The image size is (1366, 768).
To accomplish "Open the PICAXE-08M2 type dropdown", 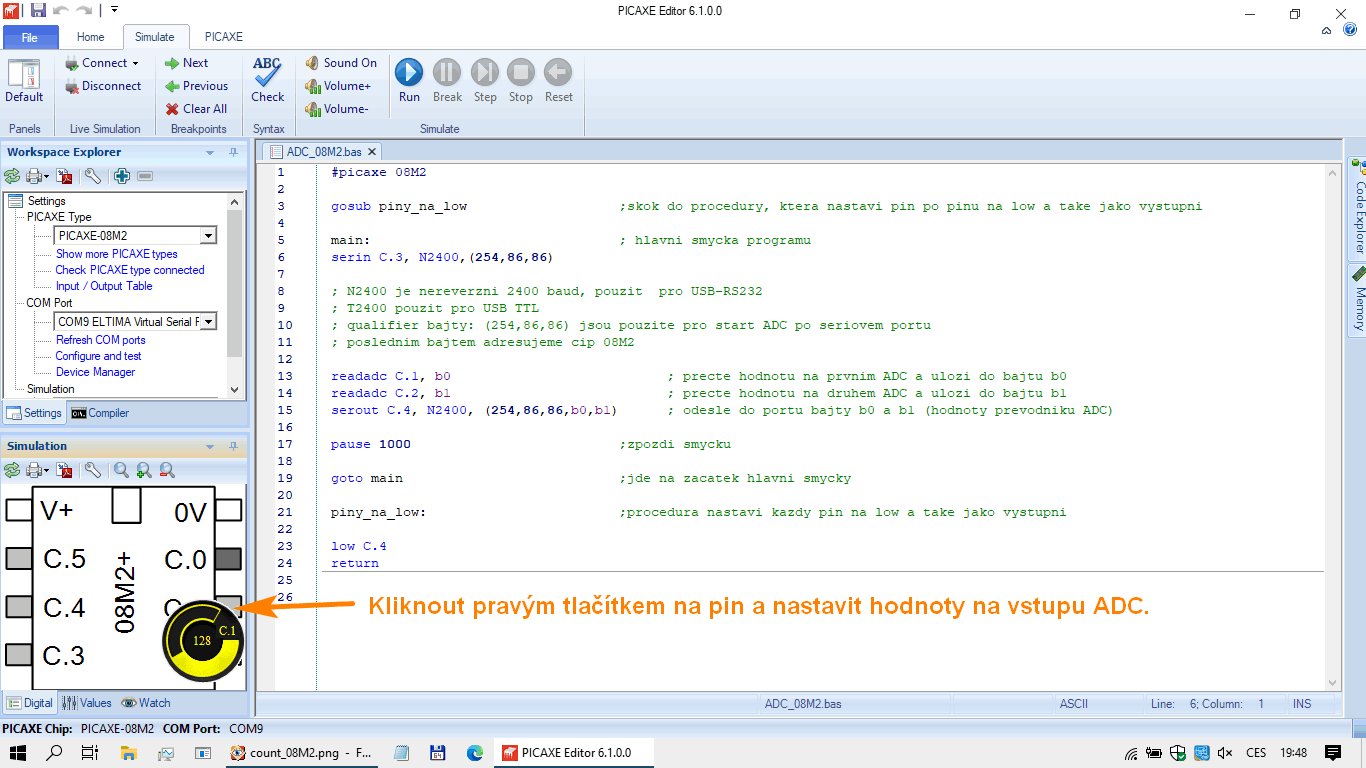I will pos(208,236).
